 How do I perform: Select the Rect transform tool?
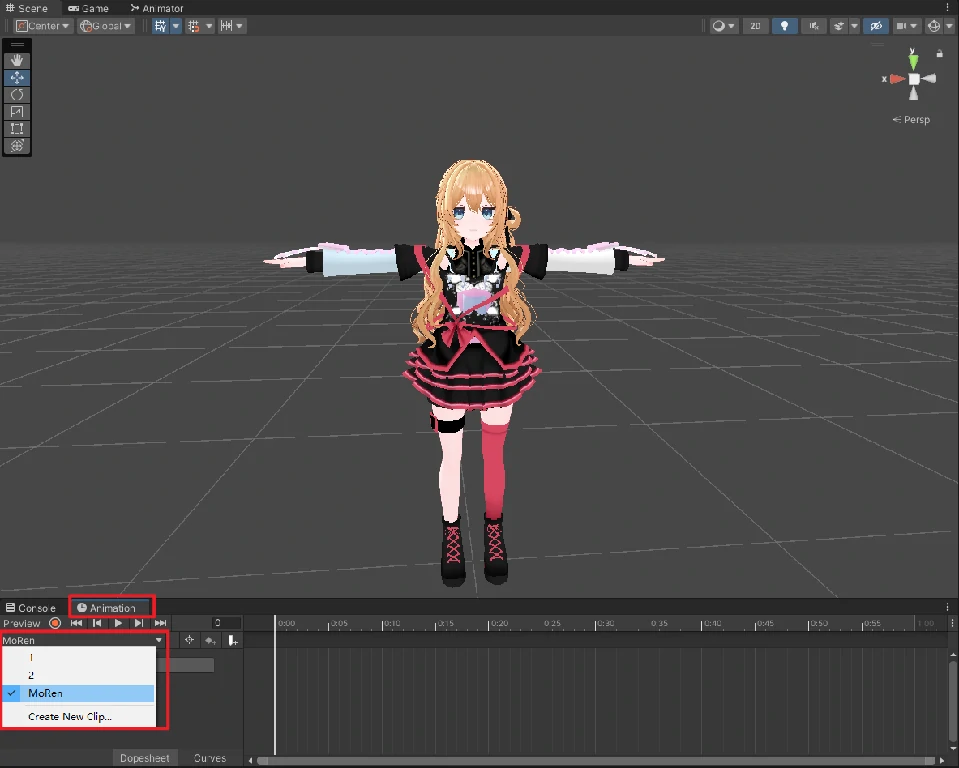(17, 128)
